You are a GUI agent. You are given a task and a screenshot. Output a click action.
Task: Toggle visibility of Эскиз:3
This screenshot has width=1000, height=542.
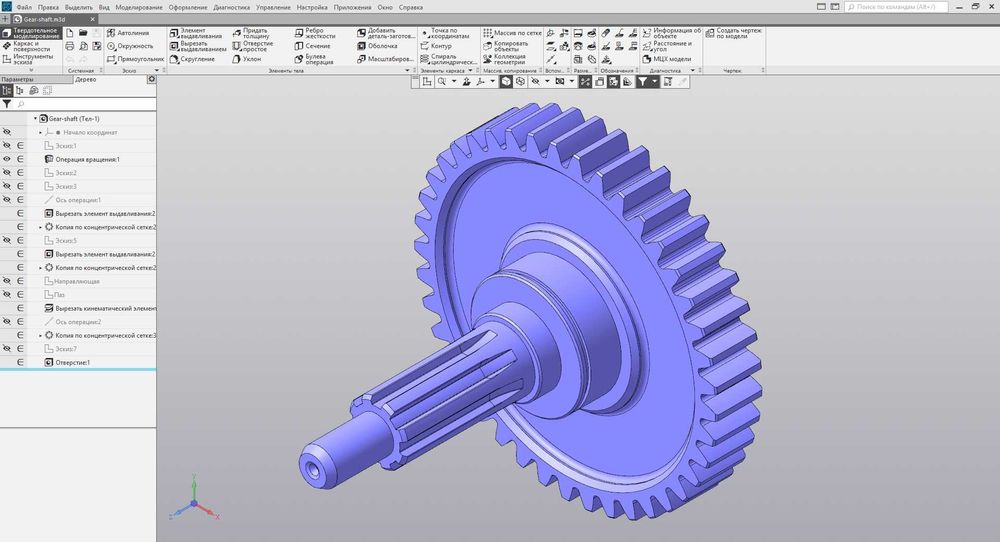click(7, 186)
